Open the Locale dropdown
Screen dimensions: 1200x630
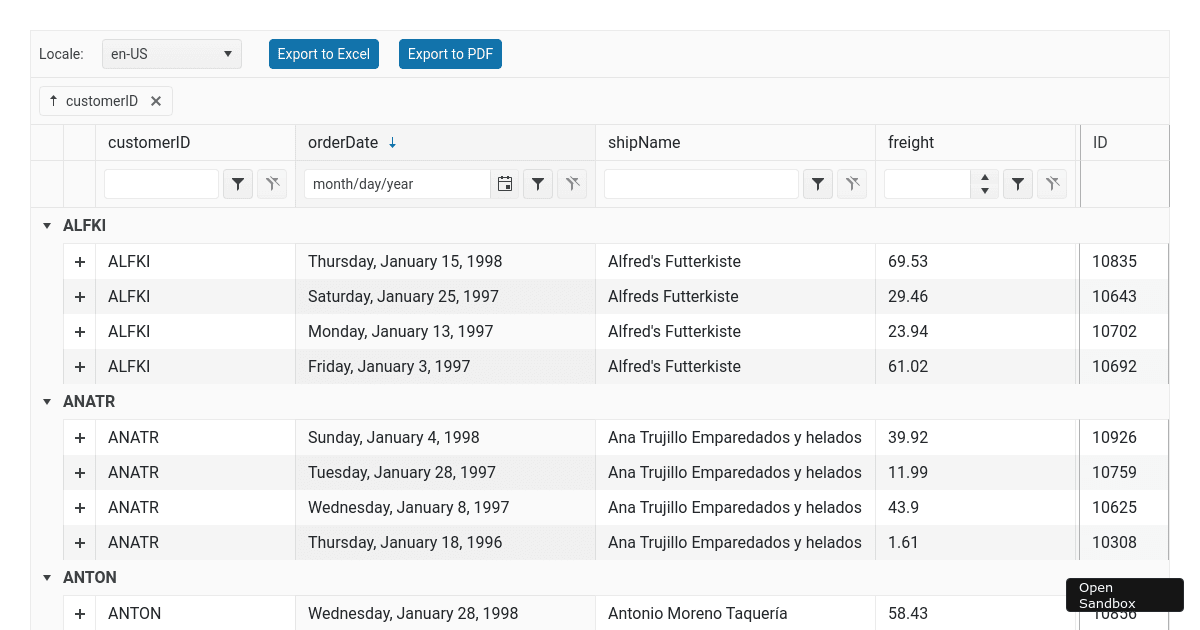[x=172, y=54]
